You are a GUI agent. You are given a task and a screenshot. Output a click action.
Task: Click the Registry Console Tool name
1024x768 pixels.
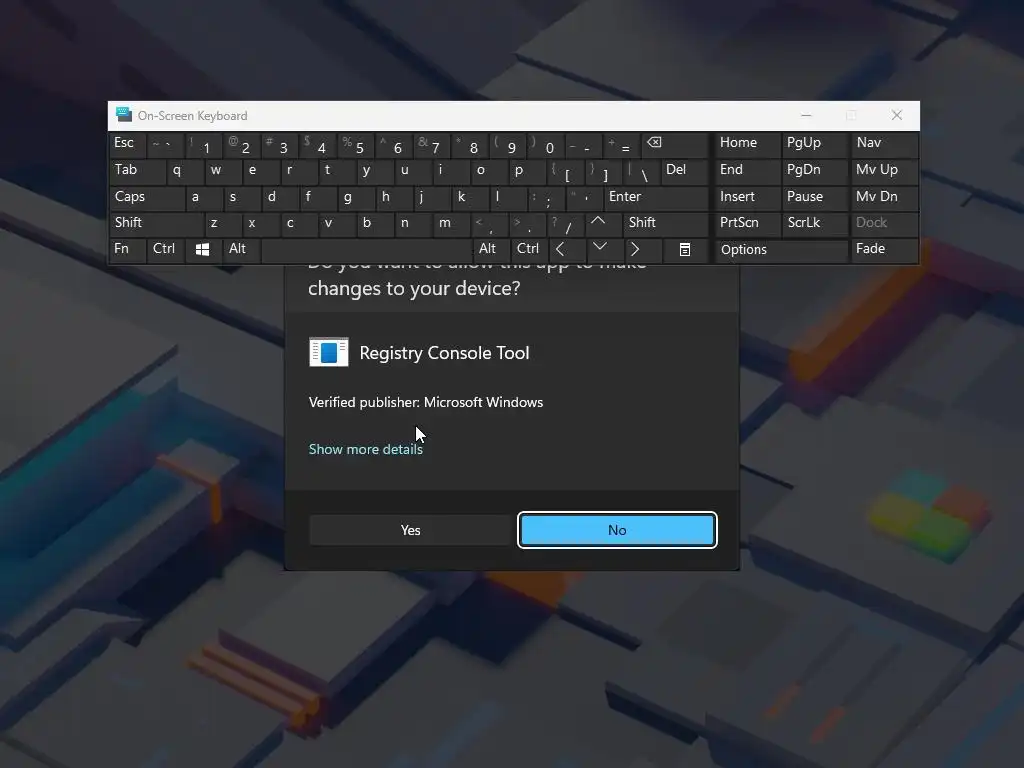tap(444, 353)
